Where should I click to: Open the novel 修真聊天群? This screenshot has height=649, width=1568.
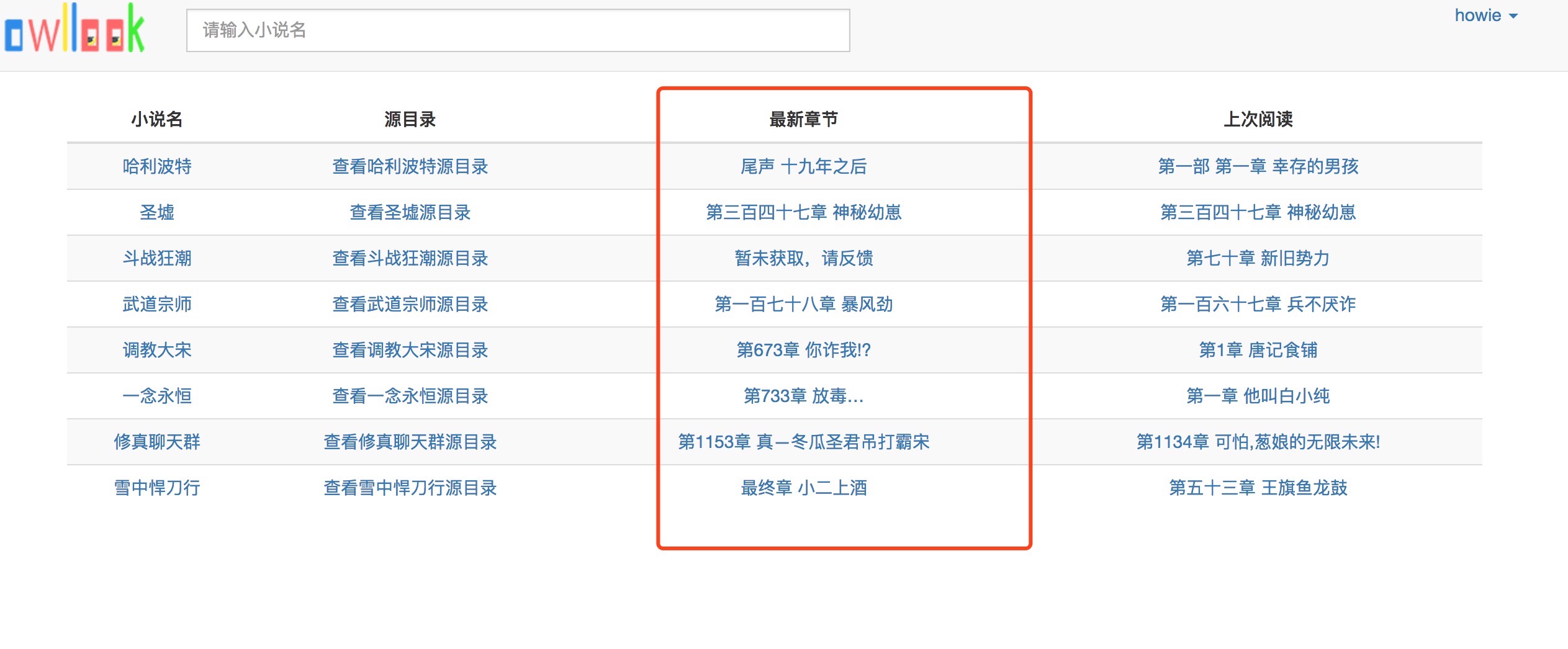click(157, 442)
